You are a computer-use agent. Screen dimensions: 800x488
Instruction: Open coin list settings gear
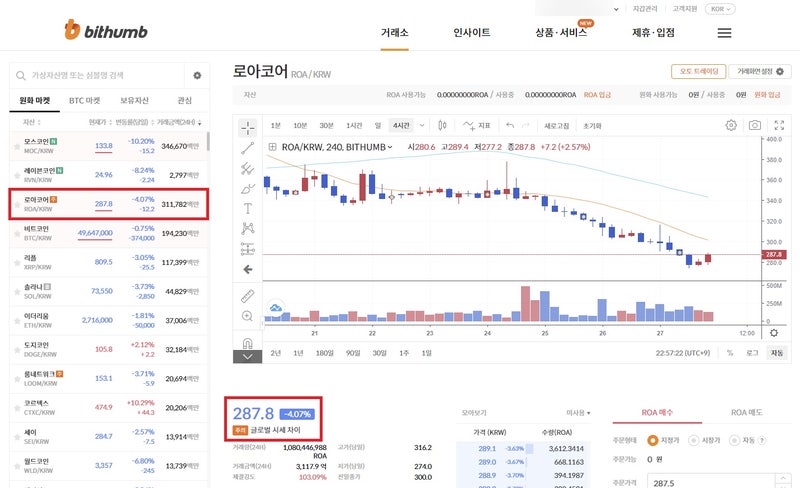(197, 76)
